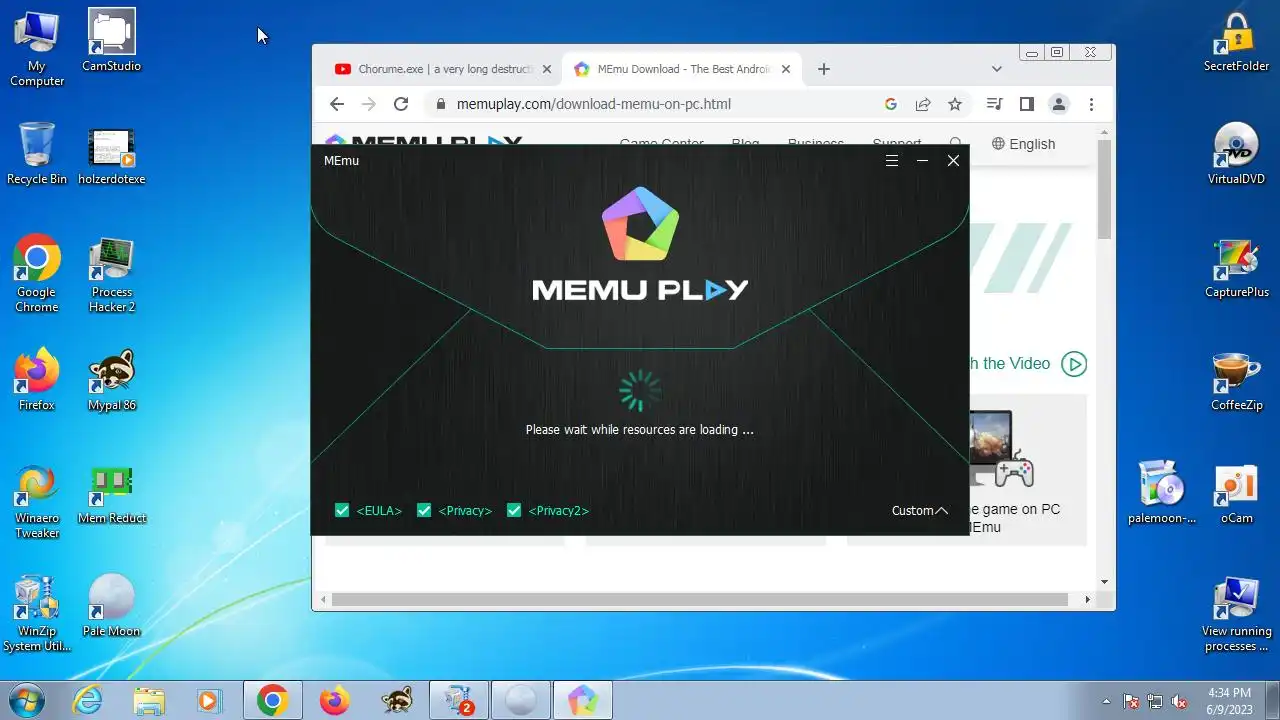Close the Chorume.exe YouTube tab
The image size is (1280, 720).
pyautogui.click(x=547, y=69)
